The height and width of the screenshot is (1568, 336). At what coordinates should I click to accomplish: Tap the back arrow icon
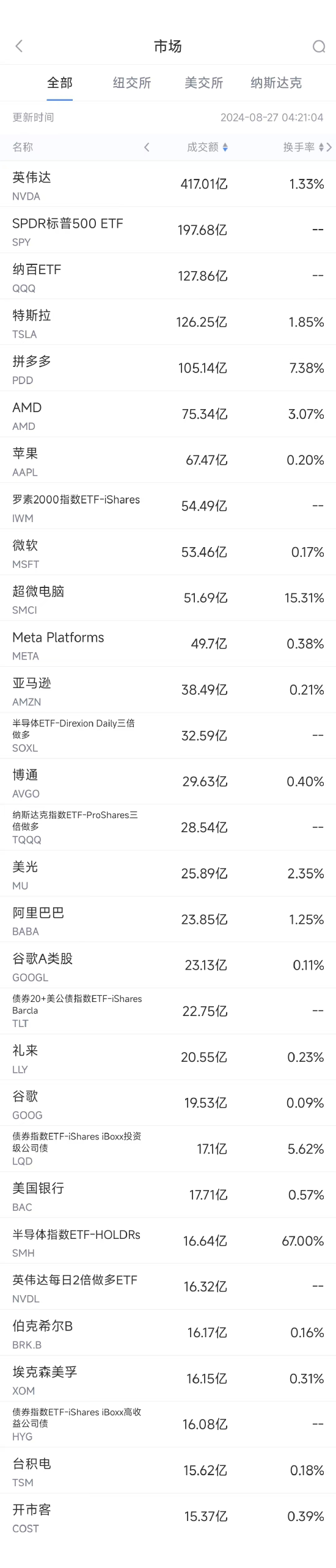tap(19, 46)
